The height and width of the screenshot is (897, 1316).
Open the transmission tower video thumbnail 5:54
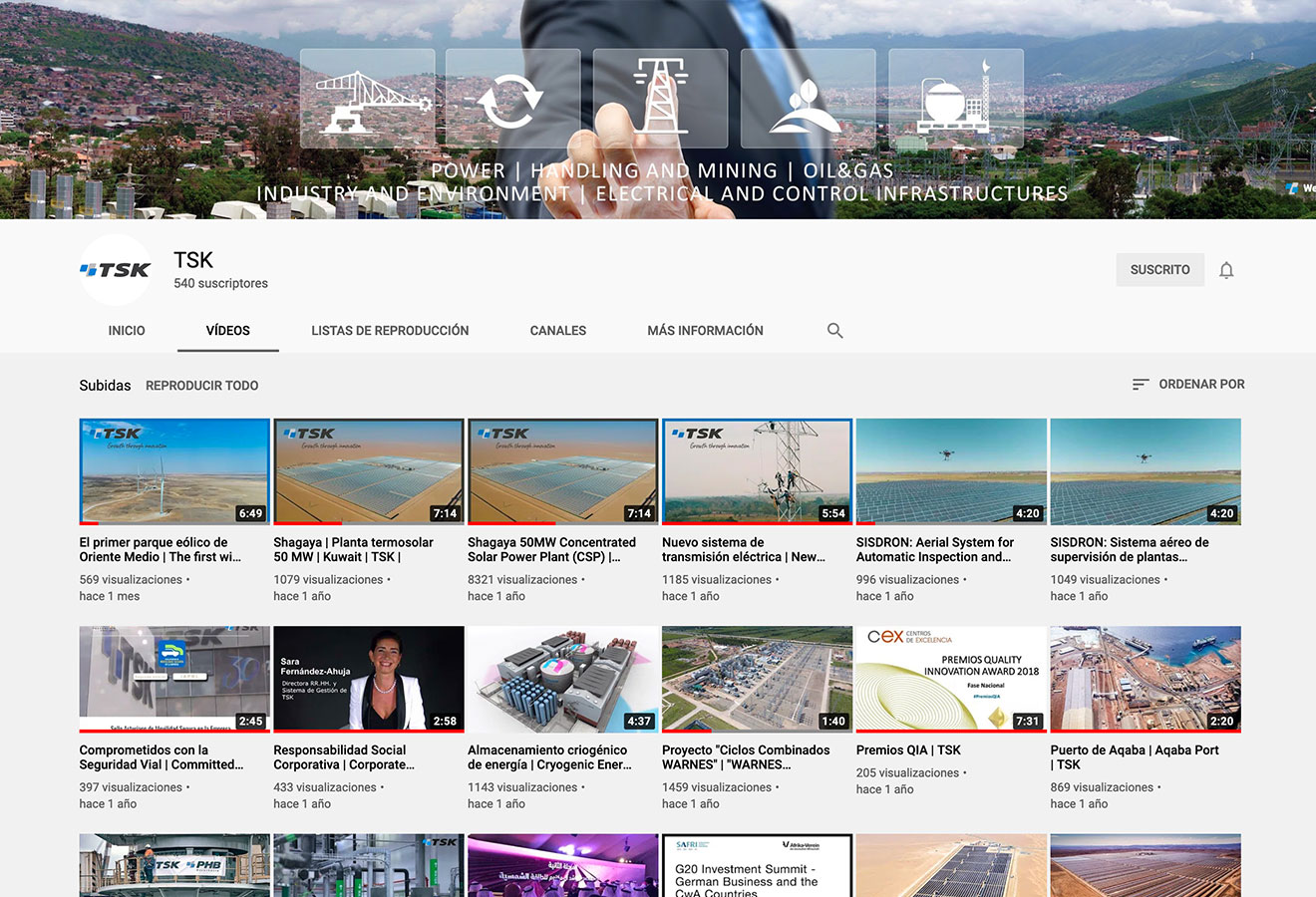757,471
